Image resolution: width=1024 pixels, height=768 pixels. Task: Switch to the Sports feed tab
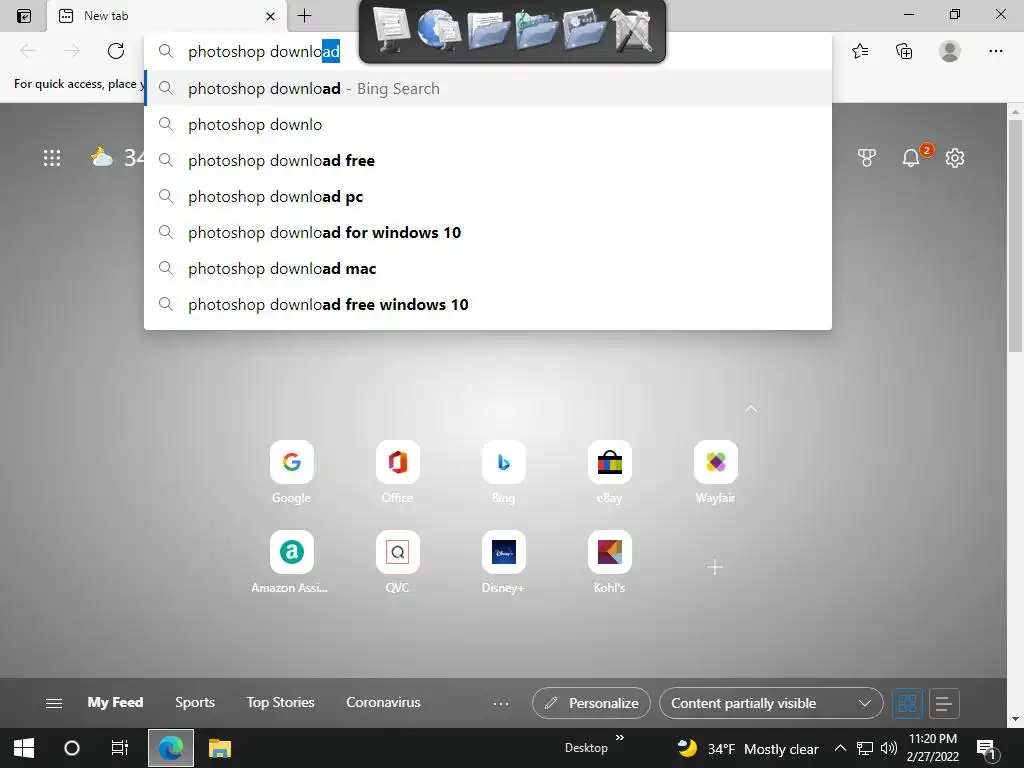(195, 702)
